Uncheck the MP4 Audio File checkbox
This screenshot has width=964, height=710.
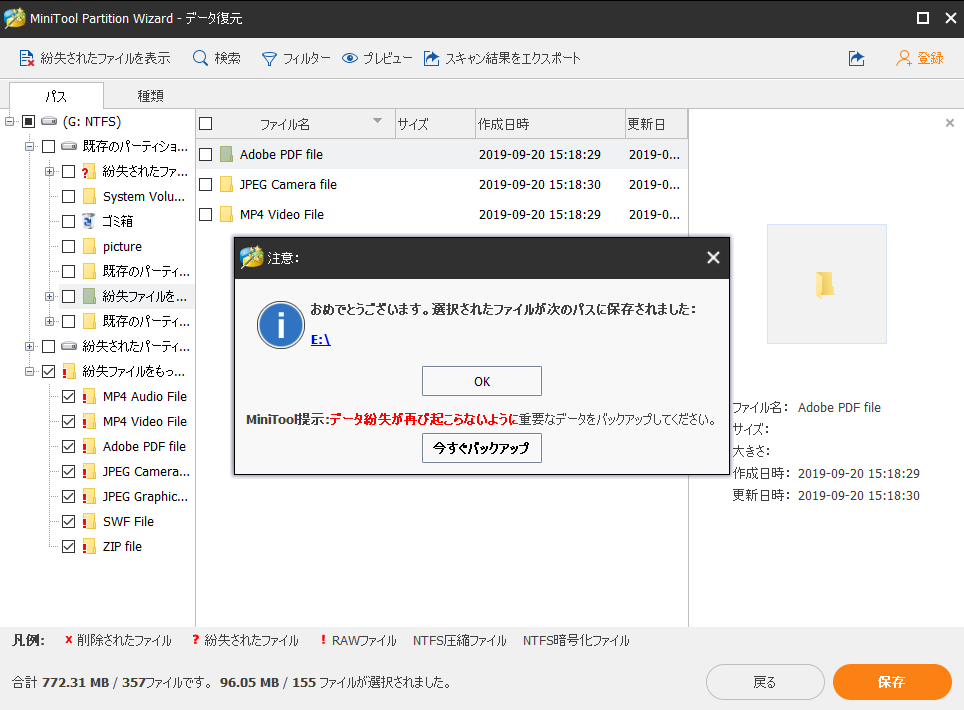coord(69,396)
